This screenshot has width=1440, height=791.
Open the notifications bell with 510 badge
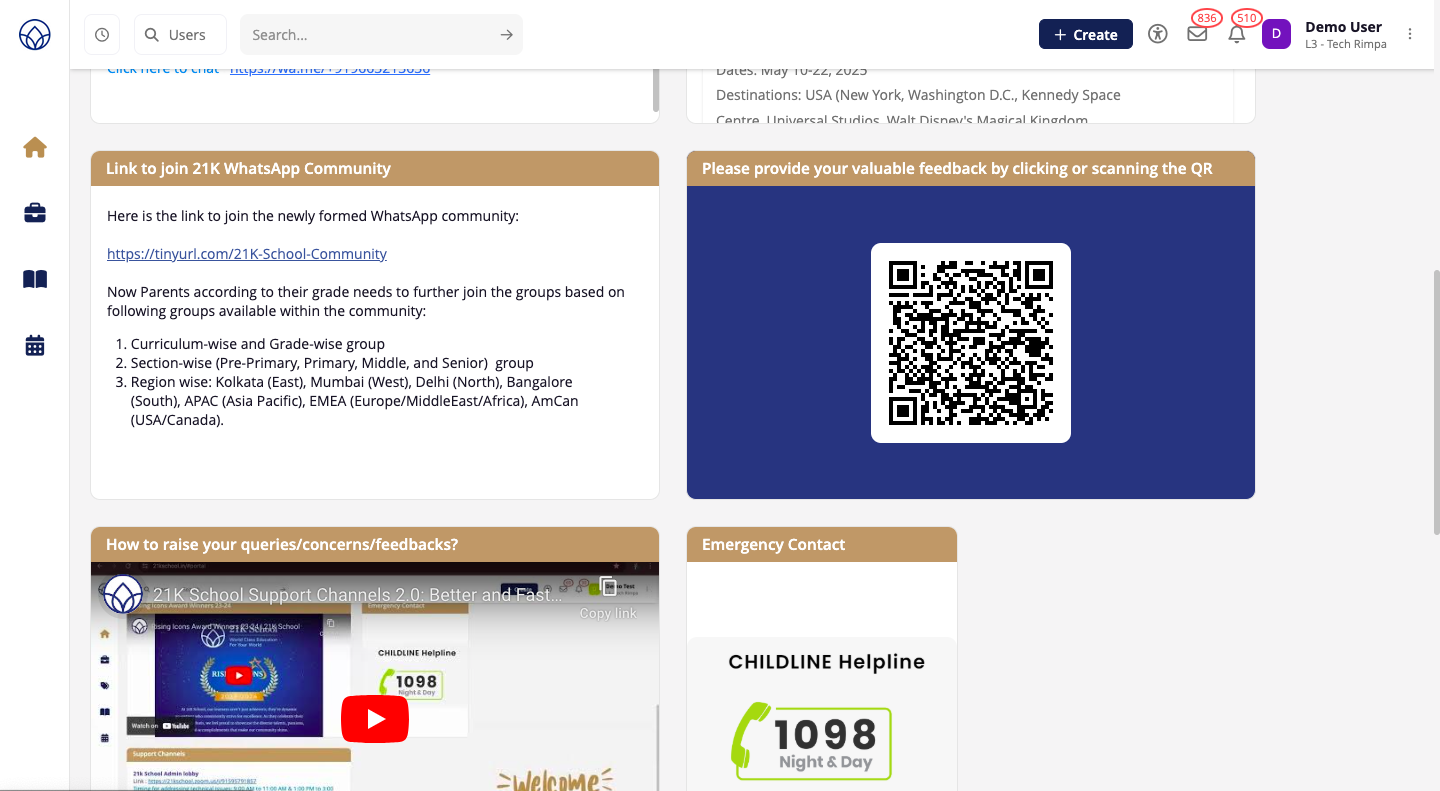1237,34
